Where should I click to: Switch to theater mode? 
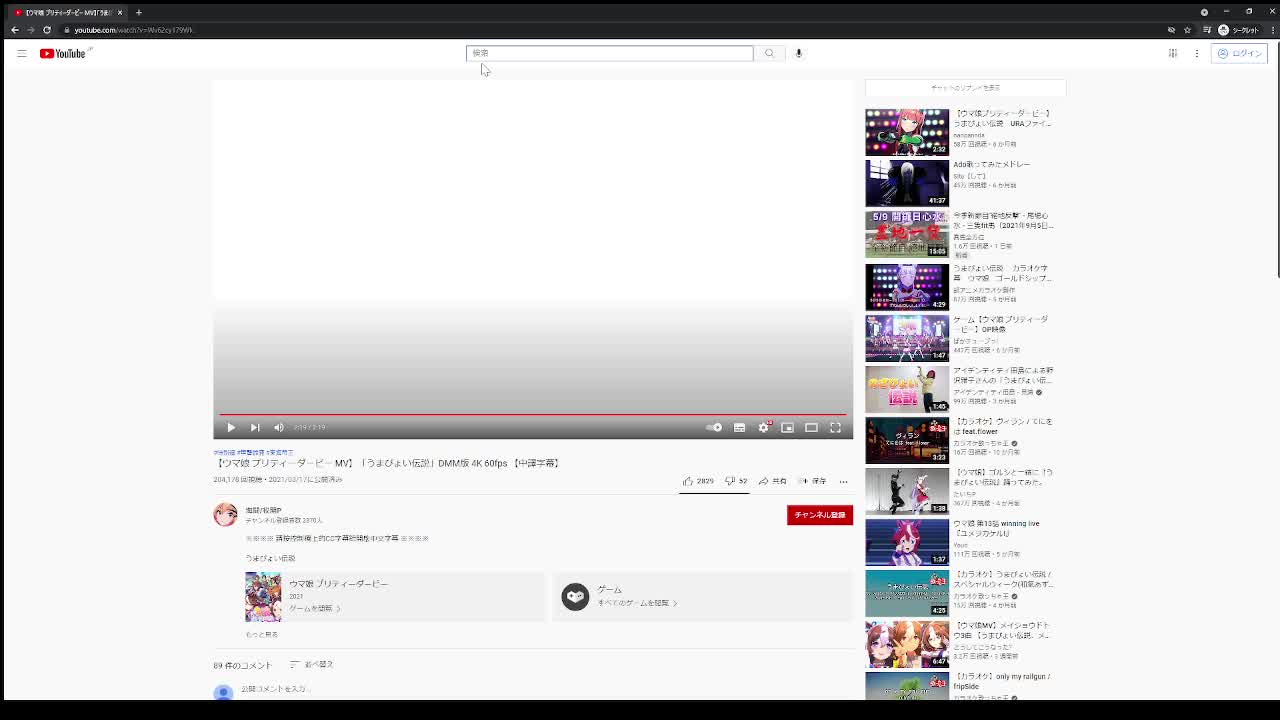pos(811,427)
